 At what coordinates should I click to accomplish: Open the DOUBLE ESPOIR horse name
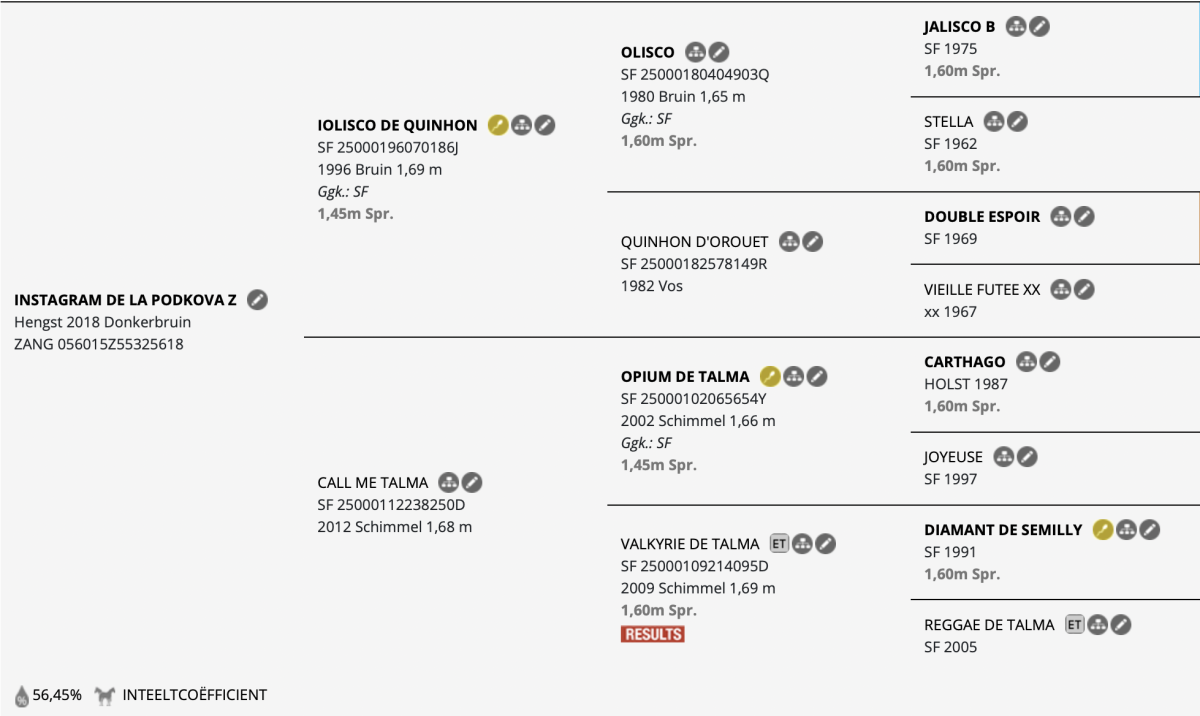[982, 217]
